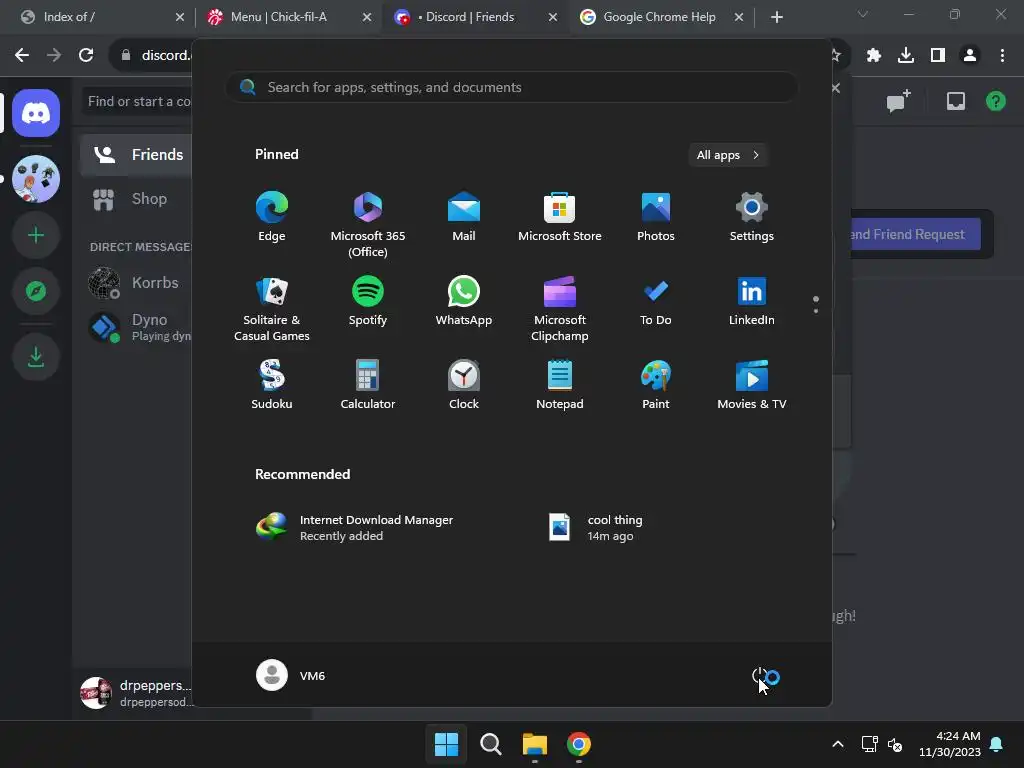The image size is (1024, 768).
Task: Go back in Chrome
Action: click(22, 56)
